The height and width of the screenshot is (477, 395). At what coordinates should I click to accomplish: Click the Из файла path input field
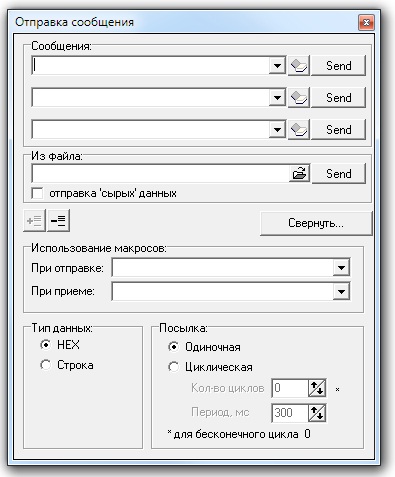pos(160,173)
